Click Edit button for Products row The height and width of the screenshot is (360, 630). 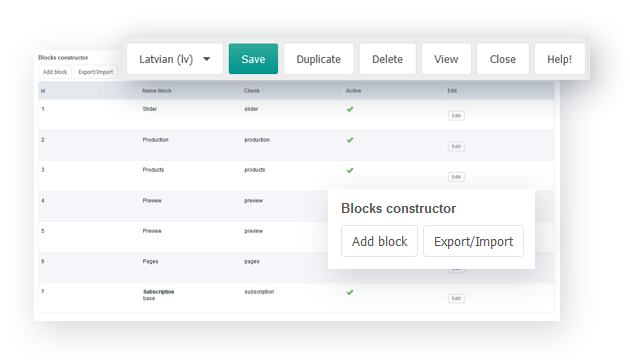pyautogui.click(x=456, y=177)
